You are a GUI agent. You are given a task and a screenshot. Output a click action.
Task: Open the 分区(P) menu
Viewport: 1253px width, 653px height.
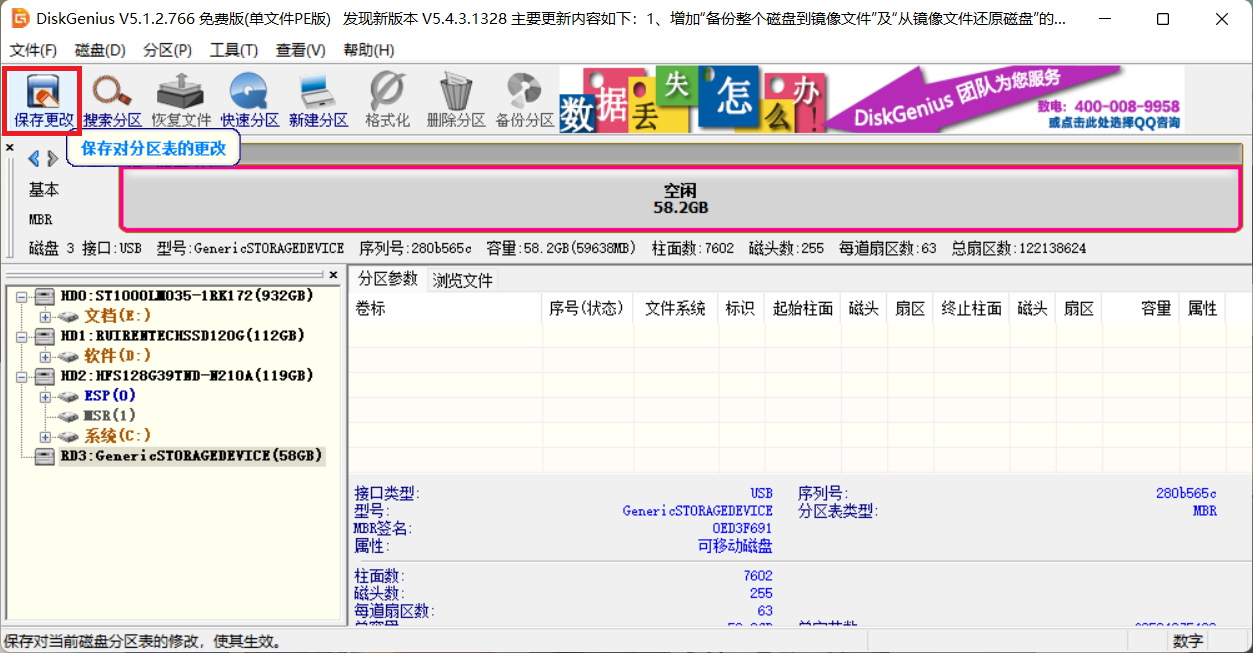(167, 50)
